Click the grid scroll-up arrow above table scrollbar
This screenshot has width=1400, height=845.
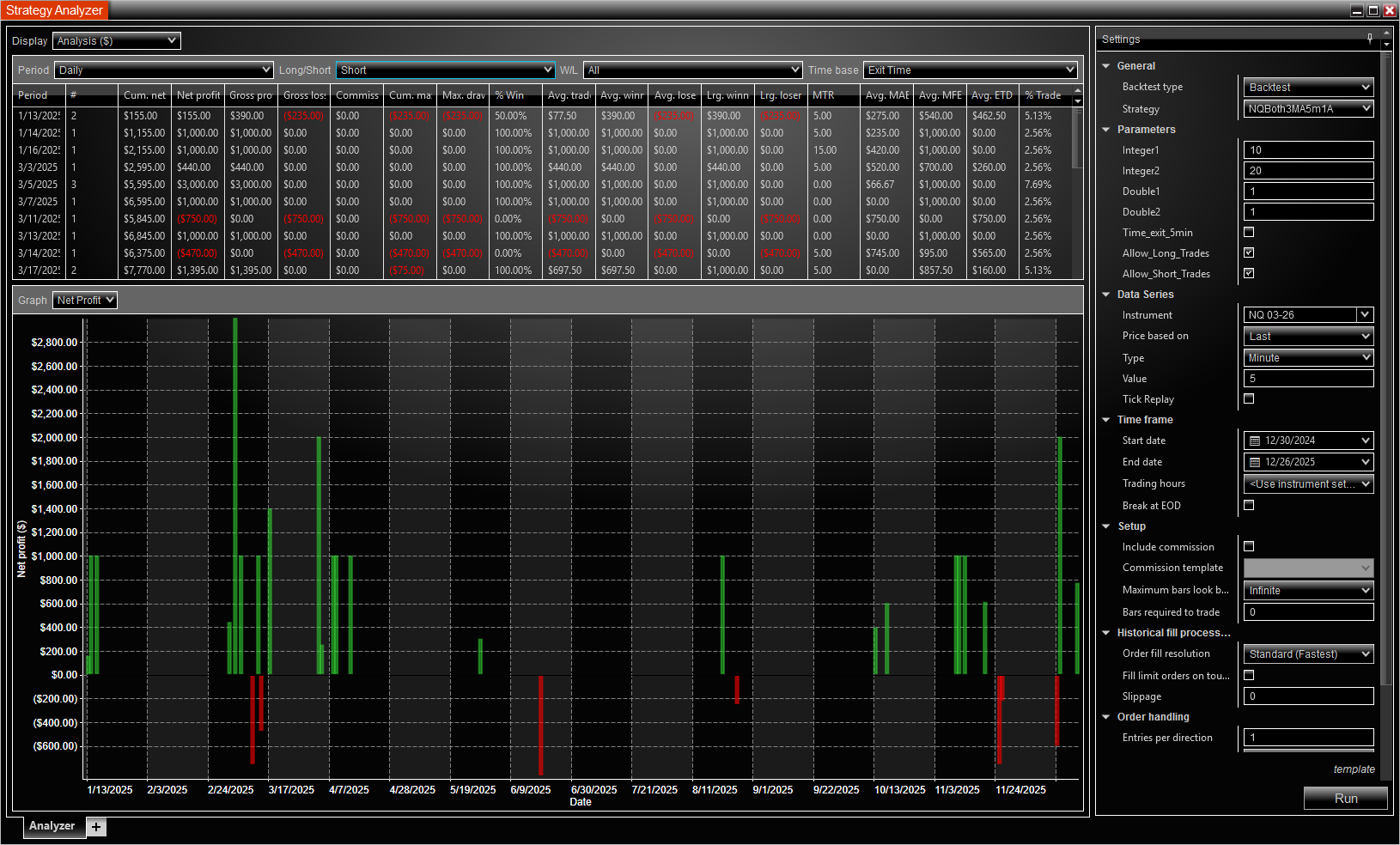[x=1078, y=90]
